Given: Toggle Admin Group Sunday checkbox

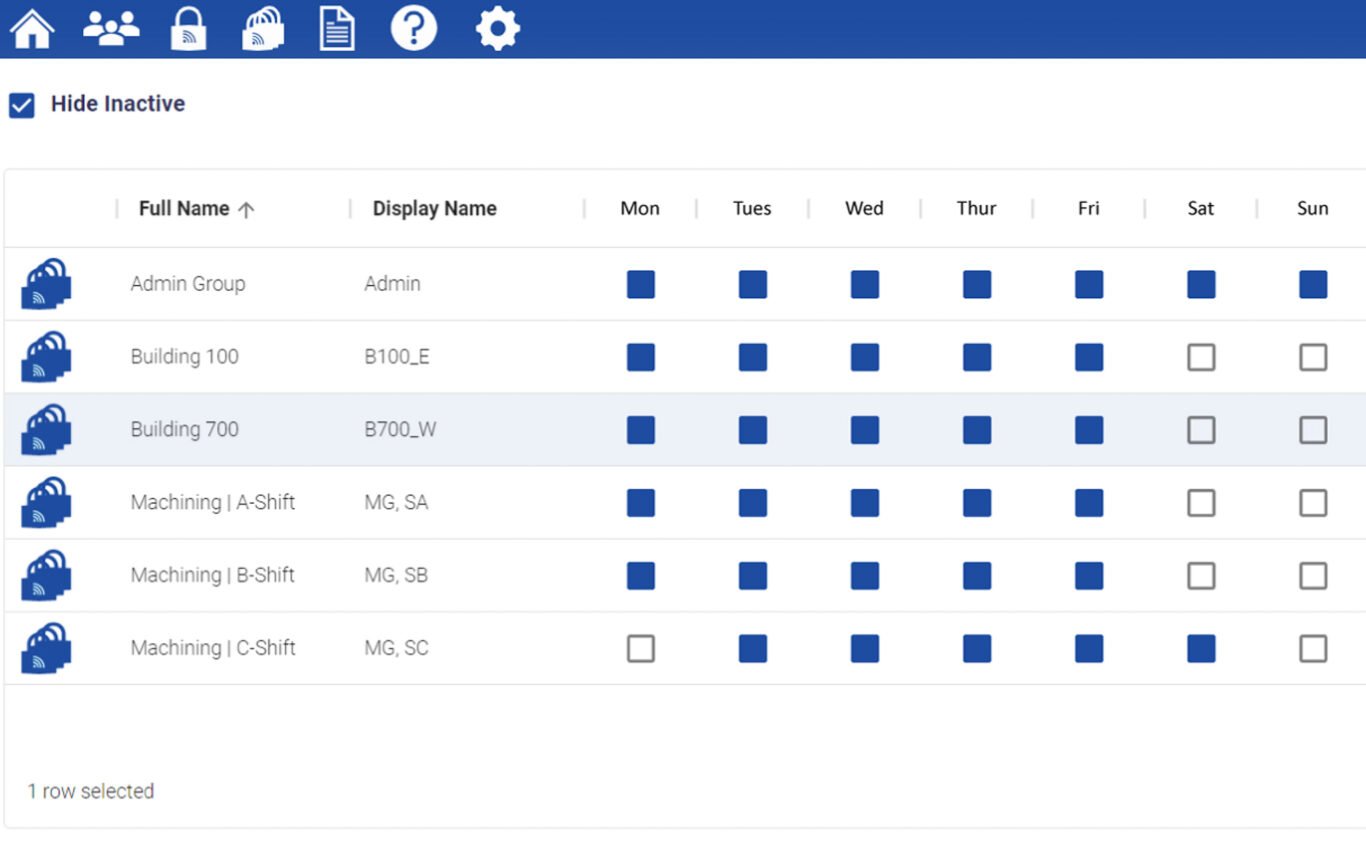Looking at the screenshot, I should coord(1313,285).
